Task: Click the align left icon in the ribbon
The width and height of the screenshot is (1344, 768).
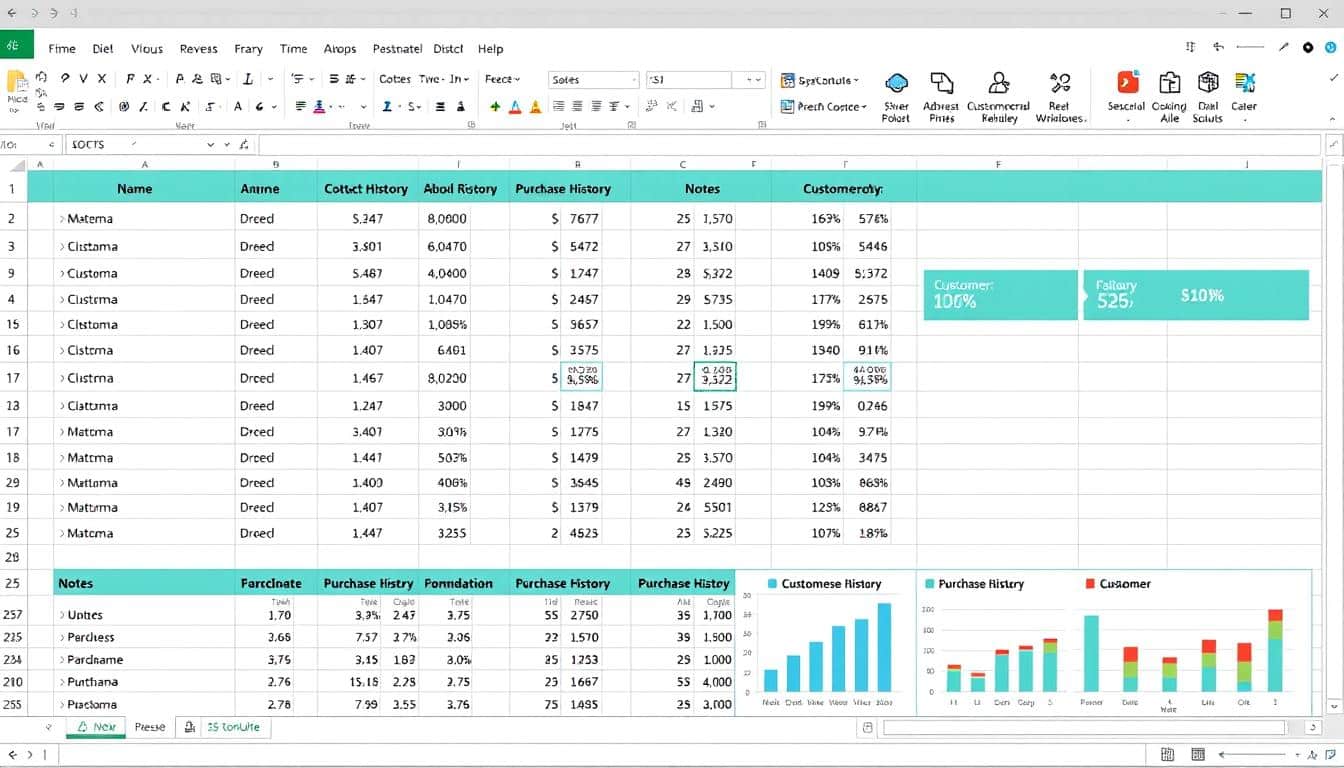Action: pos(301,106)
